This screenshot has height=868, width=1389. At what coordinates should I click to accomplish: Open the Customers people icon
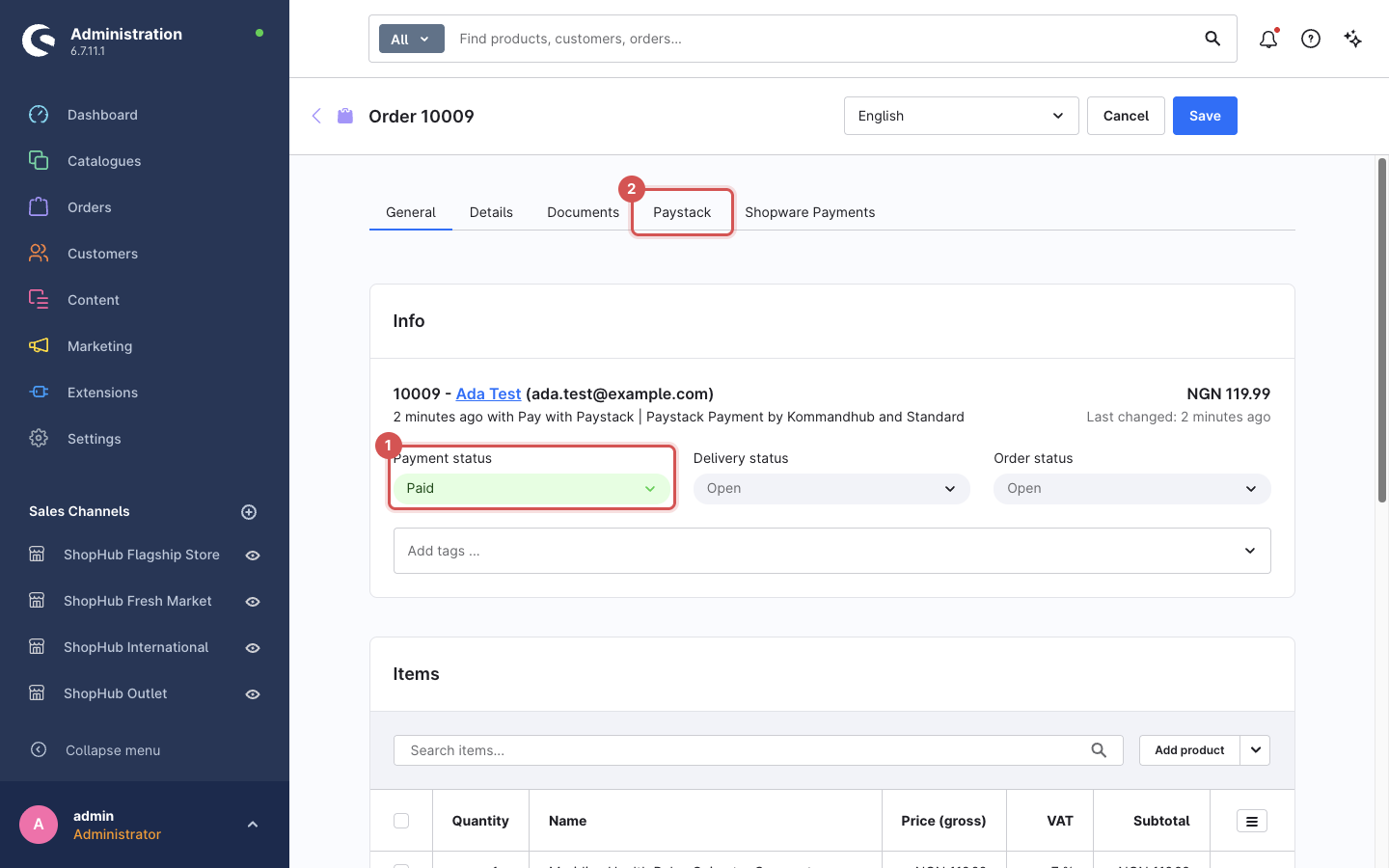click(x=39, y=254)
